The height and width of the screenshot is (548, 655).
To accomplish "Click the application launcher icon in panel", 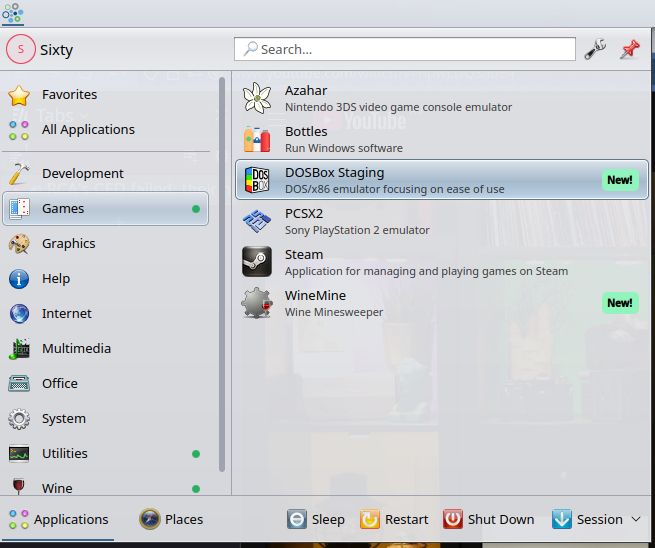I will point(13,13).
